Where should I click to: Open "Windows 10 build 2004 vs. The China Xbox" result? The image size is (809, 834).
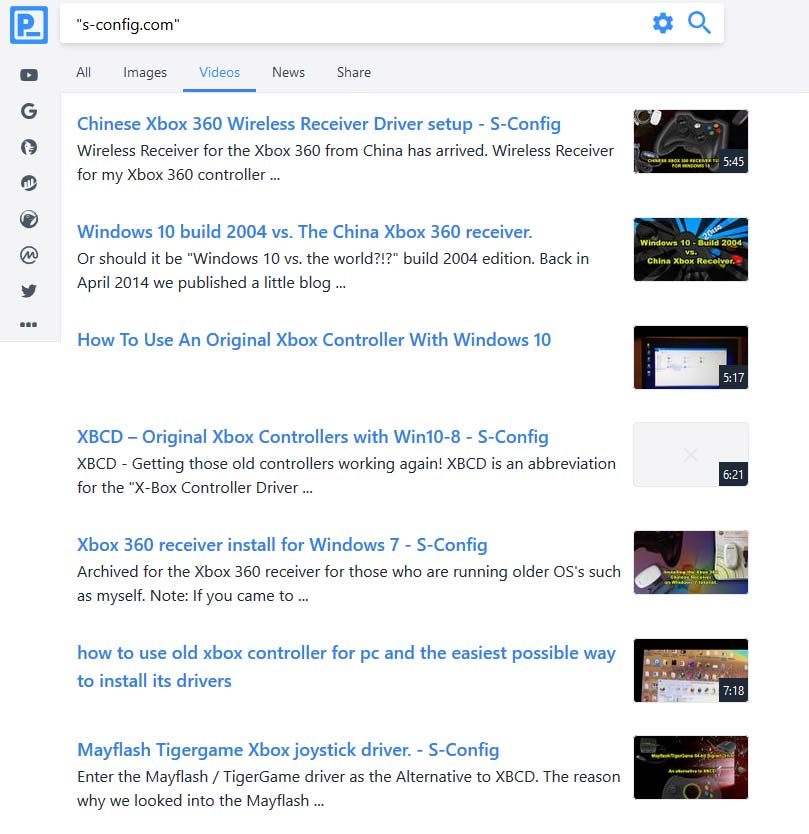304,232
